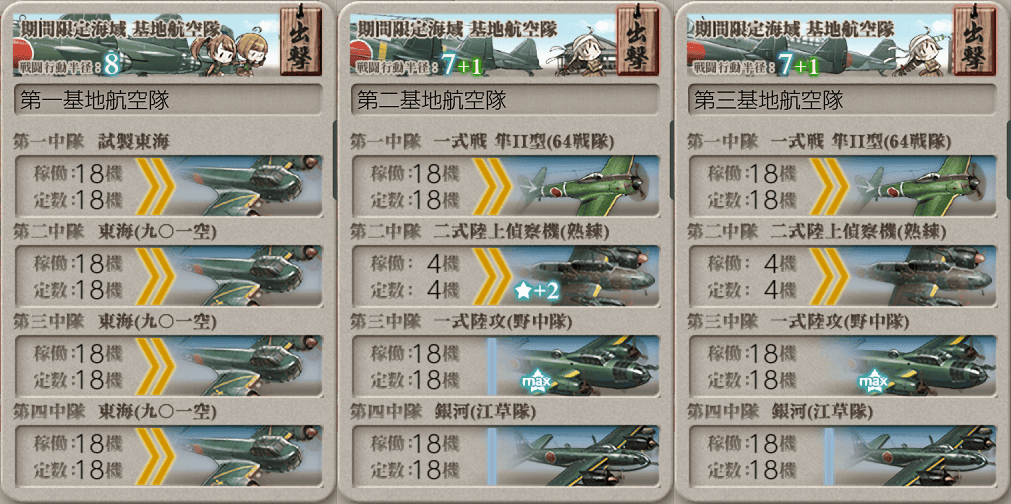
Task: Select 銀河(江草隊) bomber in third air base
Action: (x=842, y=455)
